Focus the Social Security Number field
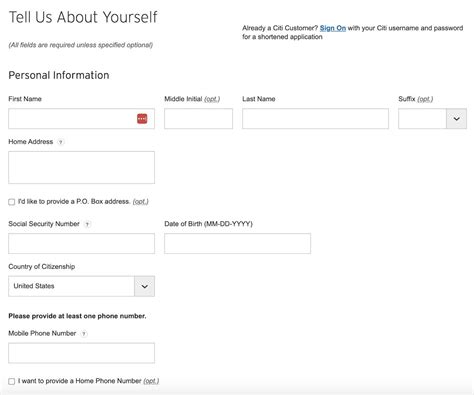This screenshot has width=474, height=395. coord(81,244)
